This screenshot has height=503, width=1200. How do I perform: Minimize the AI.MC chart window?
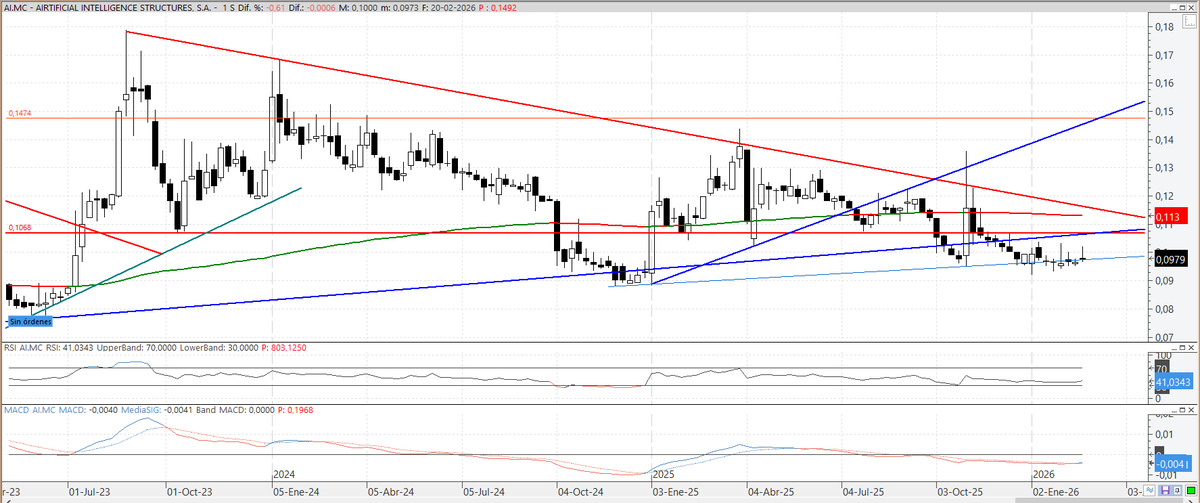pos(1174,8)
